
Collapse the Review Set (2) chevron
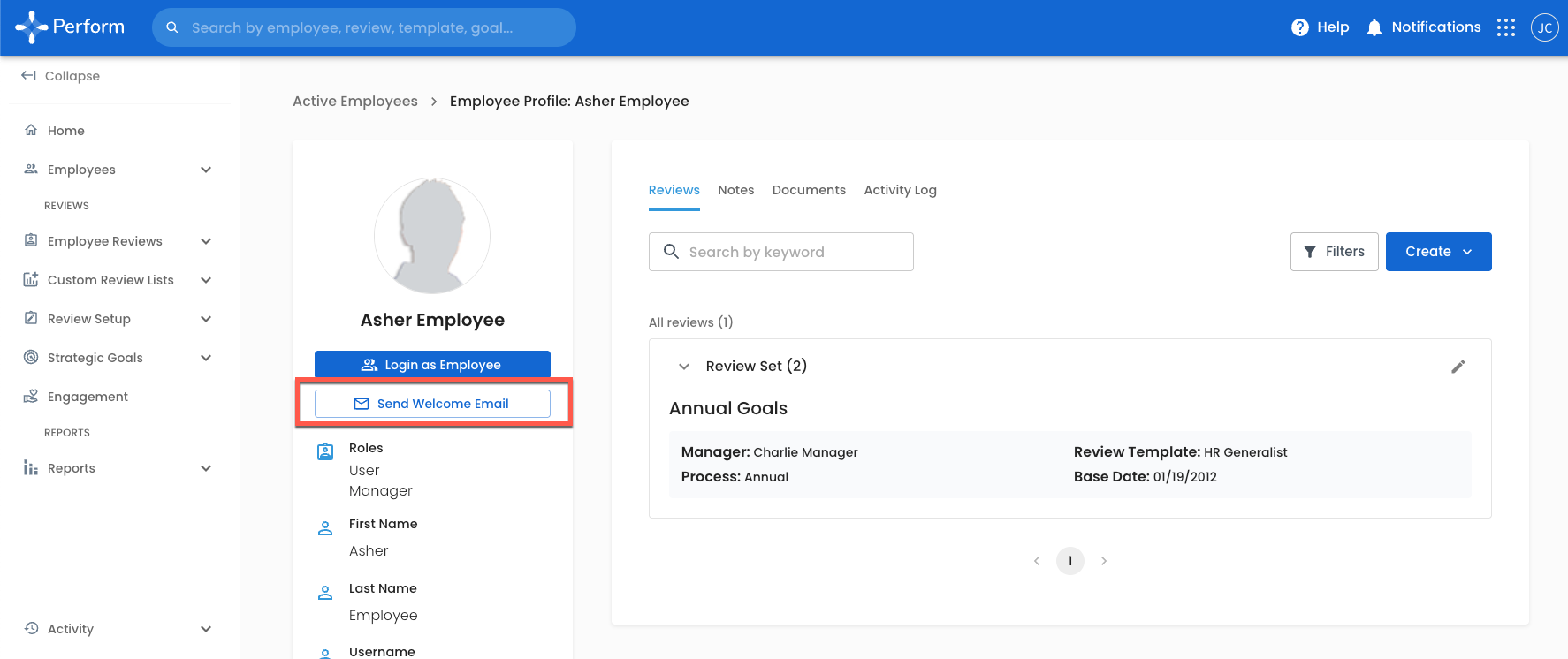coord(684,367)
